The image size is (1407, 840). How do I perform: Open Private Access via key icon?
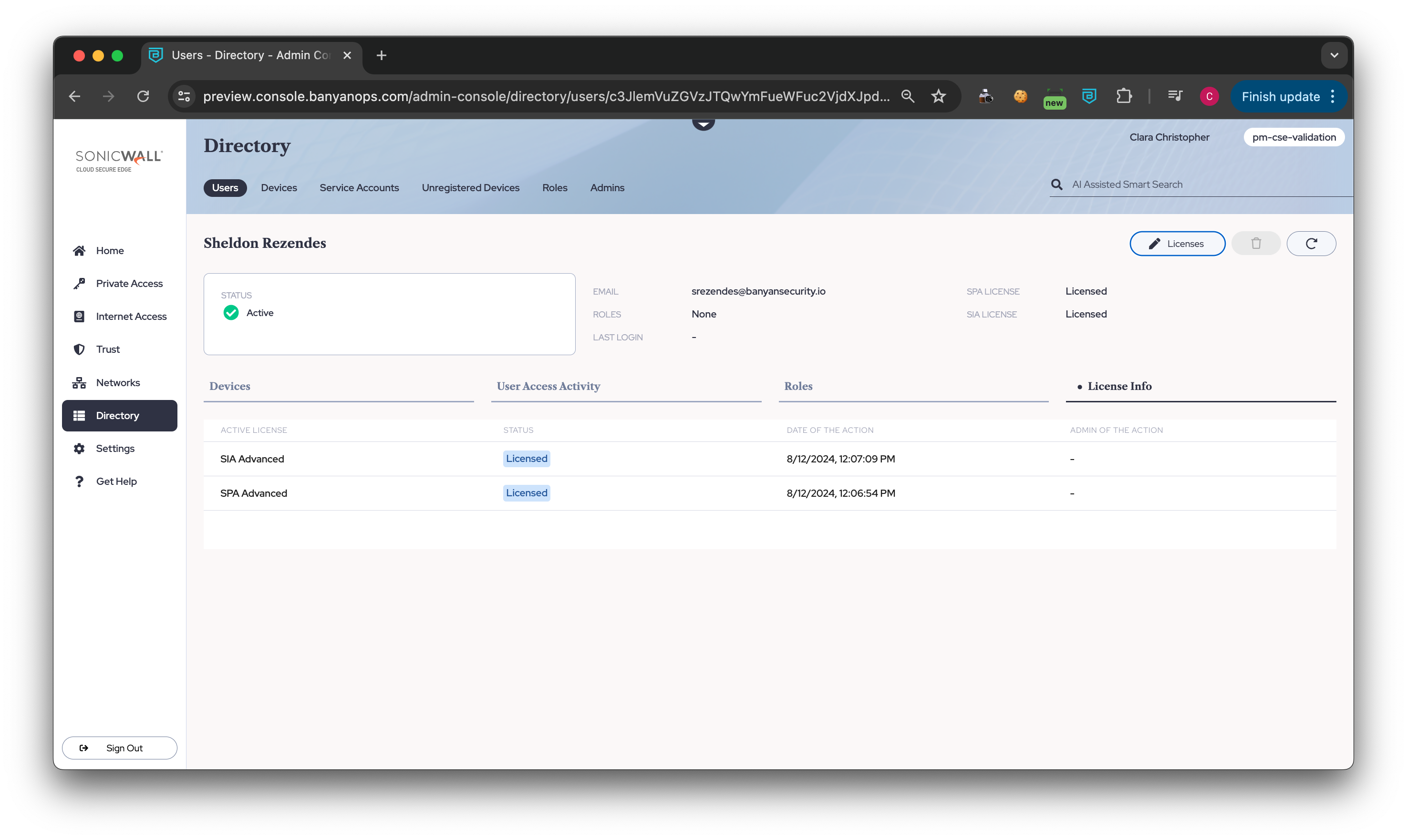[x=79, y=284]
